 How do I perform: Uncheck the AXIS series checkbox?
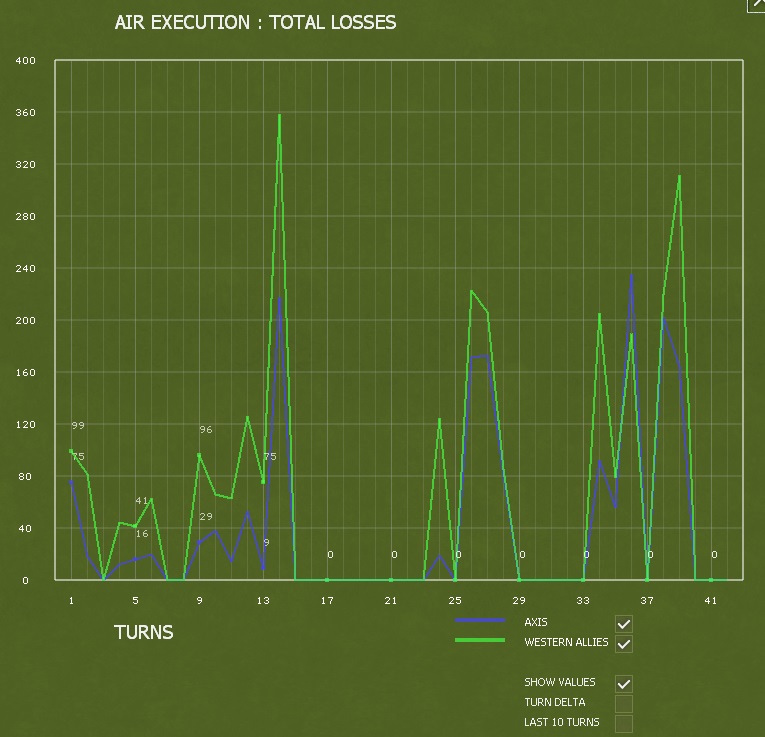[x=624, y=624]
